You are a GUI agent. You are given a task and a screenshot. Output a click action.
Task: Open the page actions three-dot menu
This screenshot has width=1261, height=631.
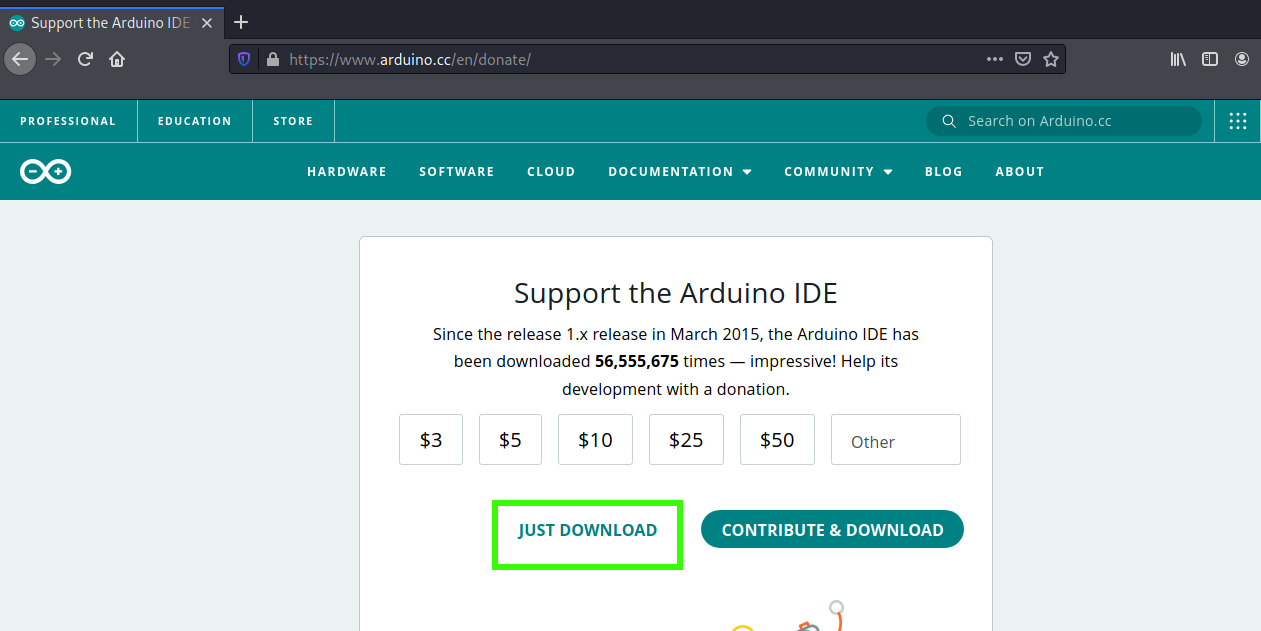(994, 59)
